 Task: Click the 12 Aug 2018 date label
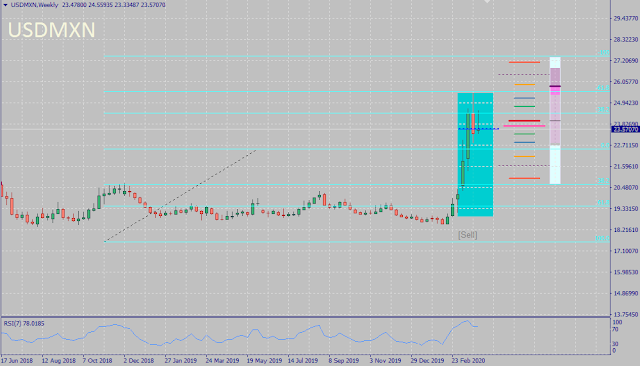[x=58, y=361]
